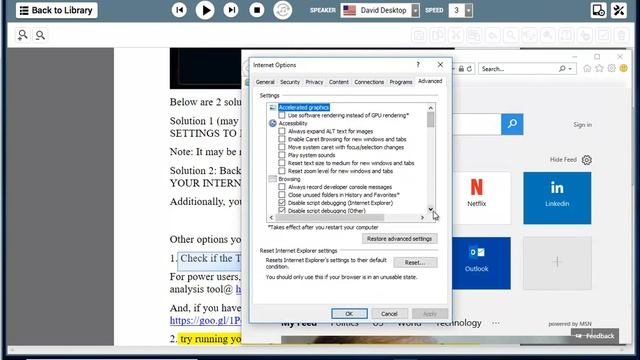Image resolution: width=640 pixels, height=360 pixels.
Task: Open the LinkedIn tile
Action: coord(557,198)
